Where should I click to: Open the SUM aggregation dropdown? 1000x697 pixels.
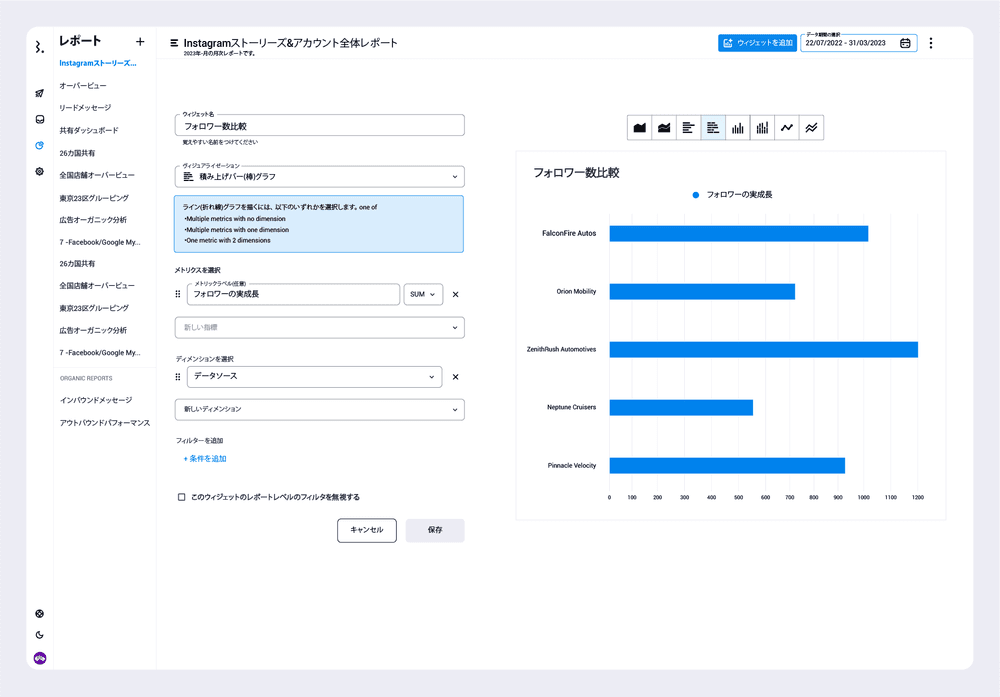[x=423, y=295]
